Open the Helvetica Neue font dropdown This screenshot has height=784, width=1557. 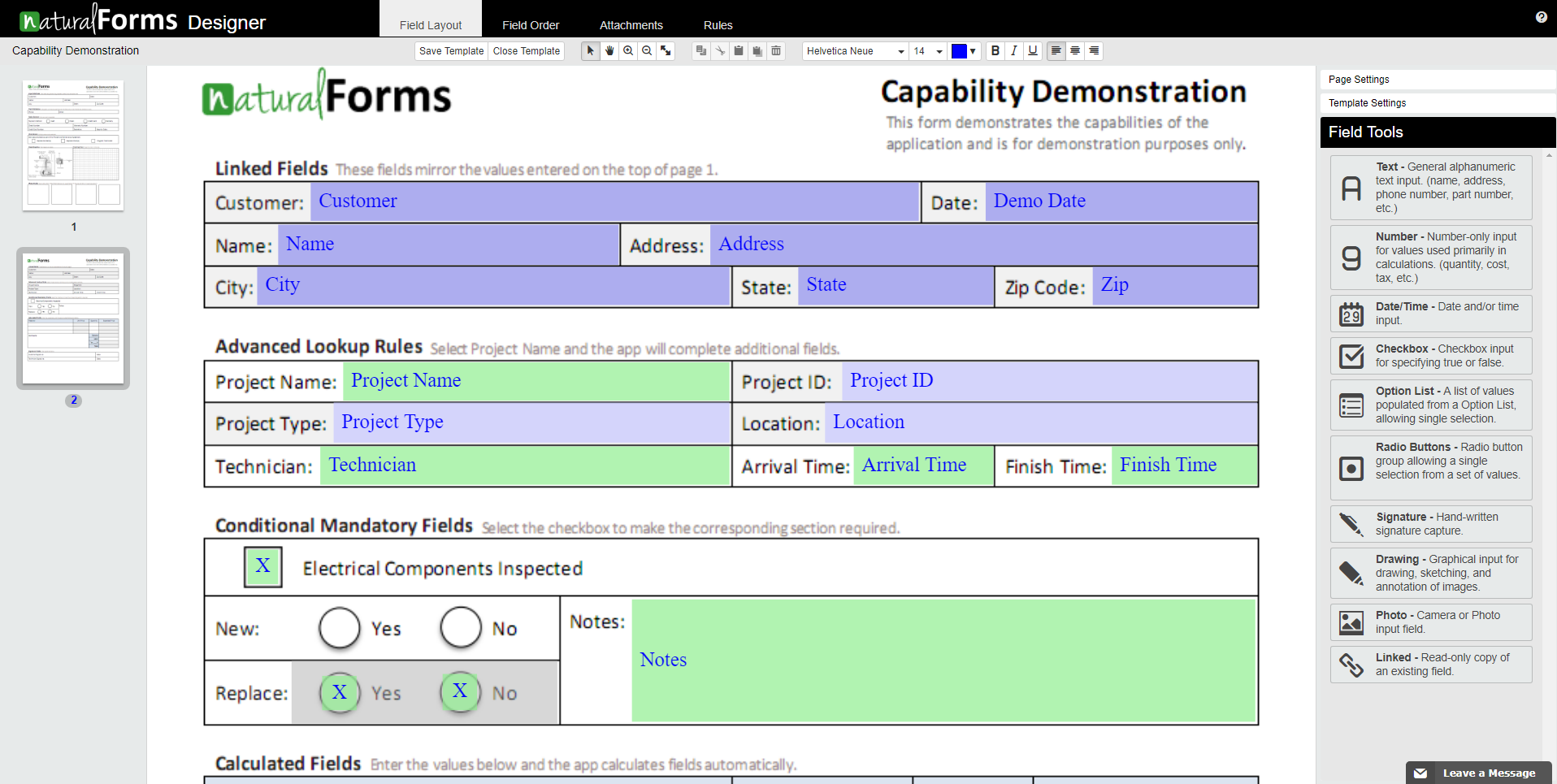click(x=855, y=50)
